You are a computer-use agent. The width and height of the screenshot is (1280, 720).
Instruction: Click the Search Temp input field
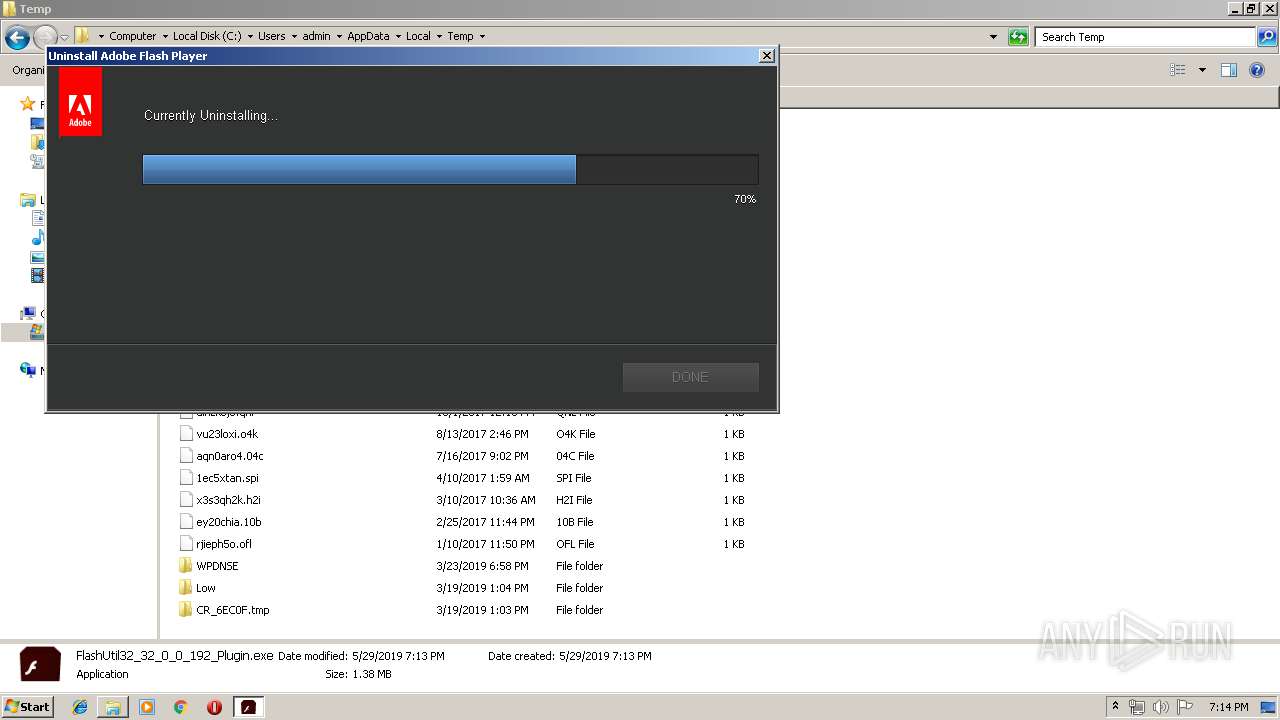1146,37
